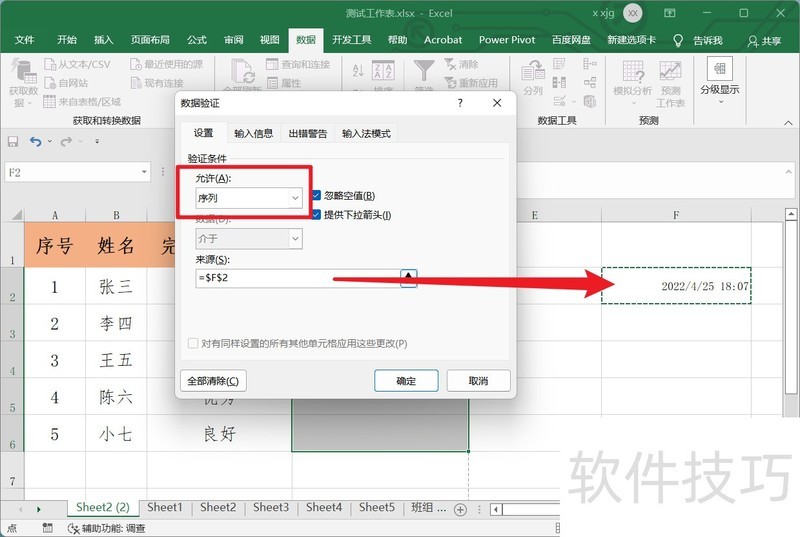The height and width of the screenshot is (537, 800).
Task: Switch to the Settings (设置) tab
Action: point(204,133)
